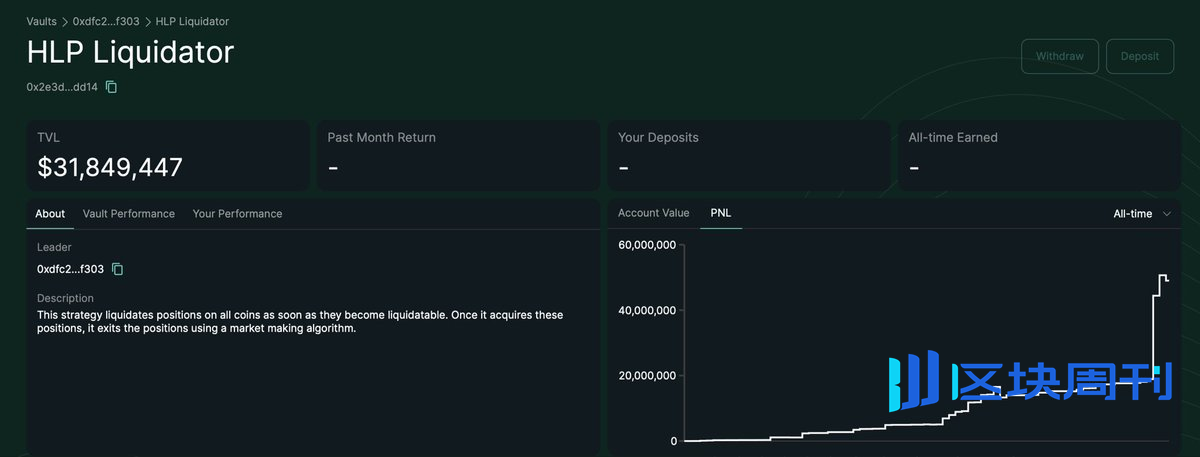Click the HLP Liquidator breadcrumb item
Screen dimensions: 1200x457
192,21
